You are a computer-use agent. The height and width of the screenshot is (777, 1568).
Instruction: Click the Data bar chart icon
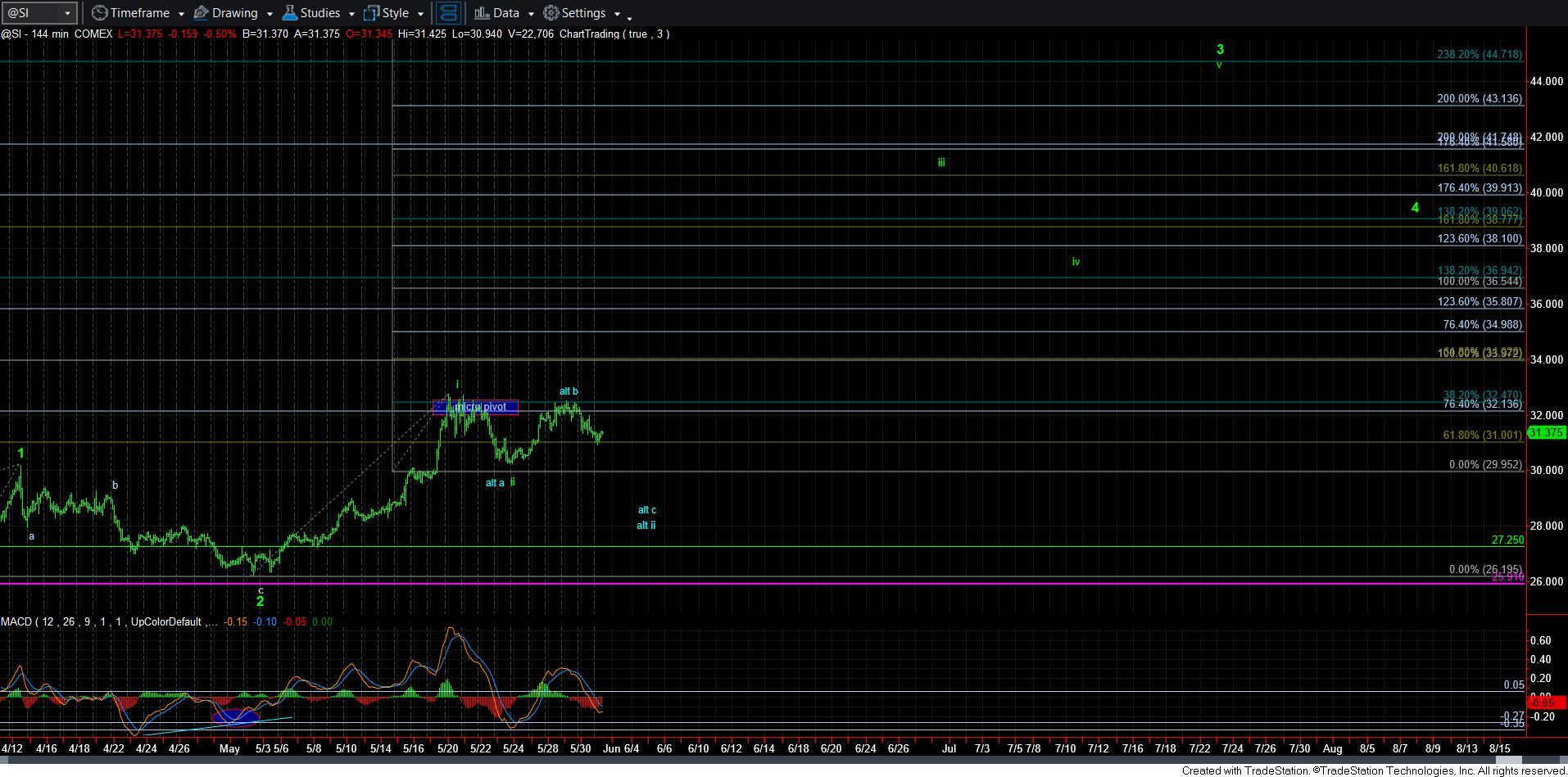pyautogui.click(x=483, y=13)
